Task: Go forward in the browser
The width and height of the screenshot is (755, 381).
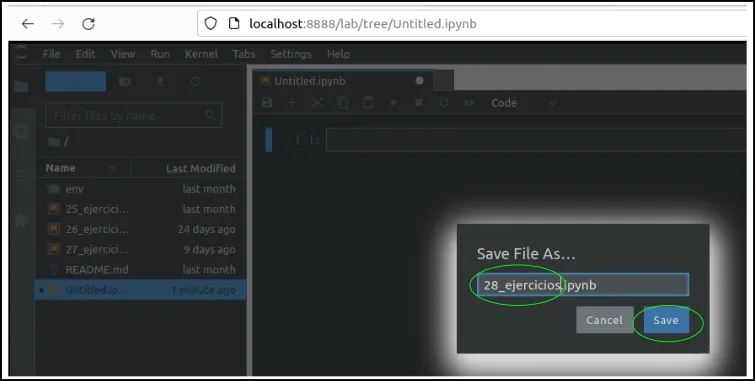Action: (x=58, y=24)
